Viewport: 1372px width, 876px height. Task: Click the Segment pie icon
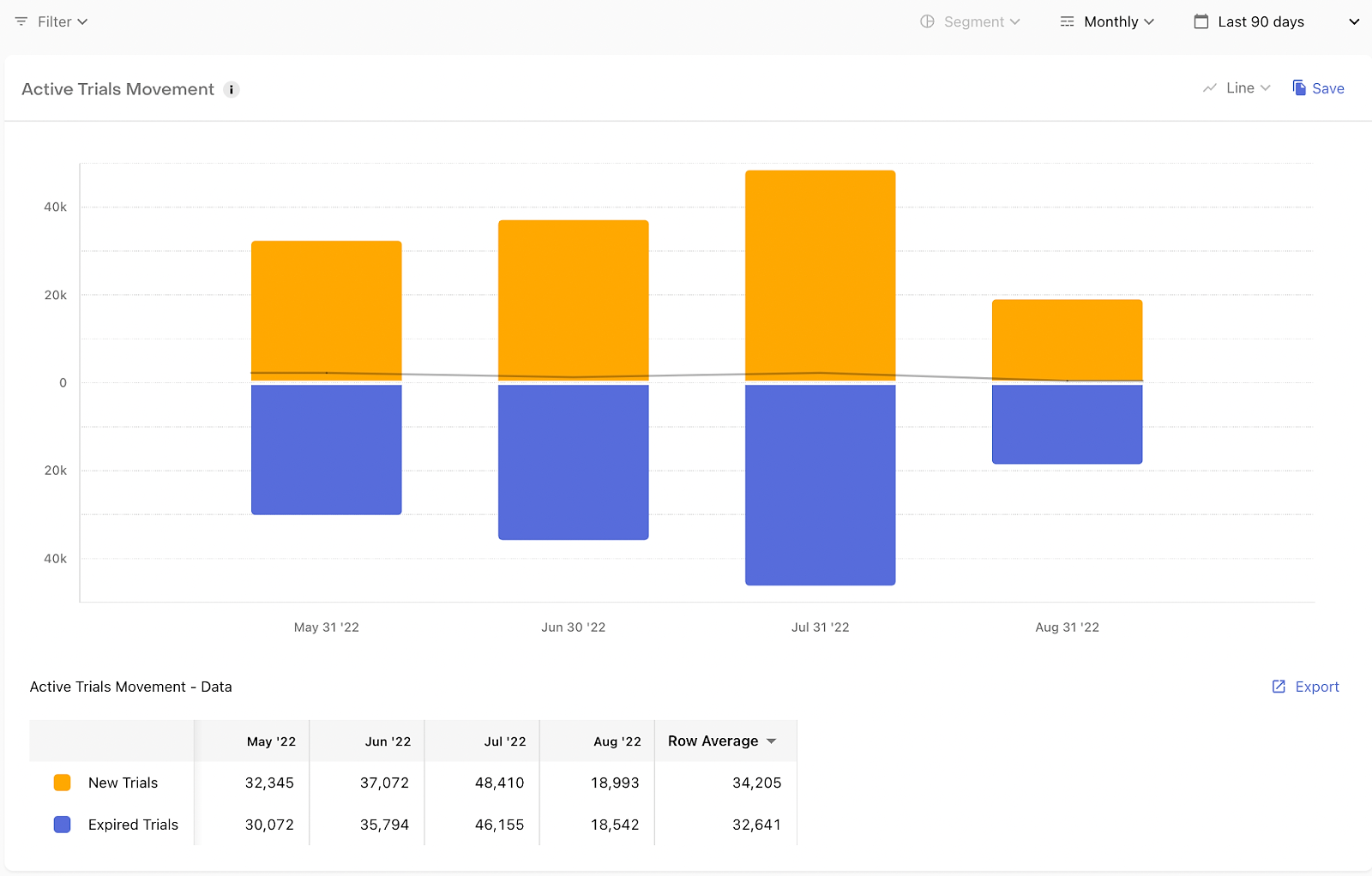pos(927,21)
